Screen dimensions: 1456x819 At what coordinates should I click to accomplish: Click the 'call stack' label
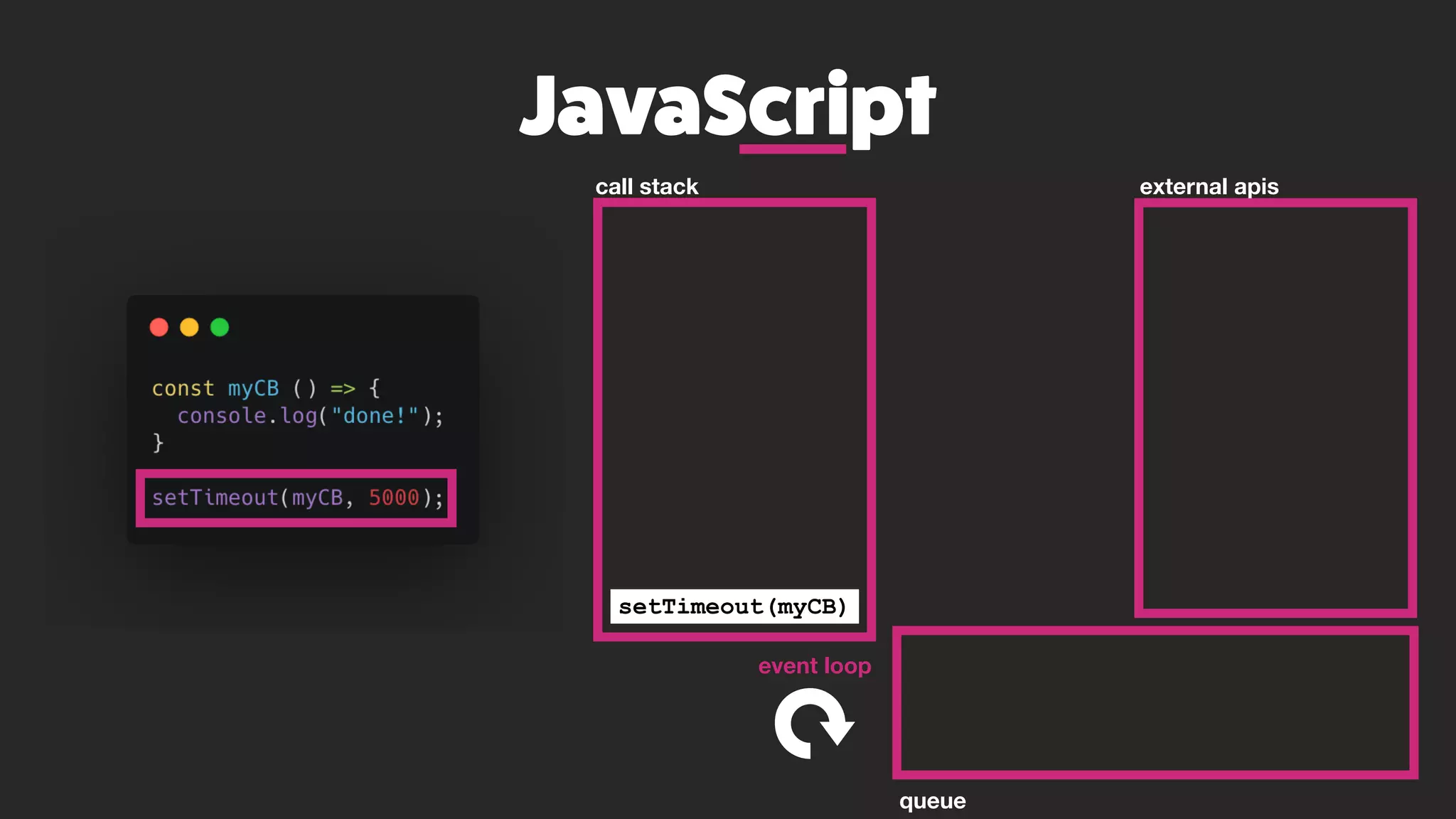647,186
